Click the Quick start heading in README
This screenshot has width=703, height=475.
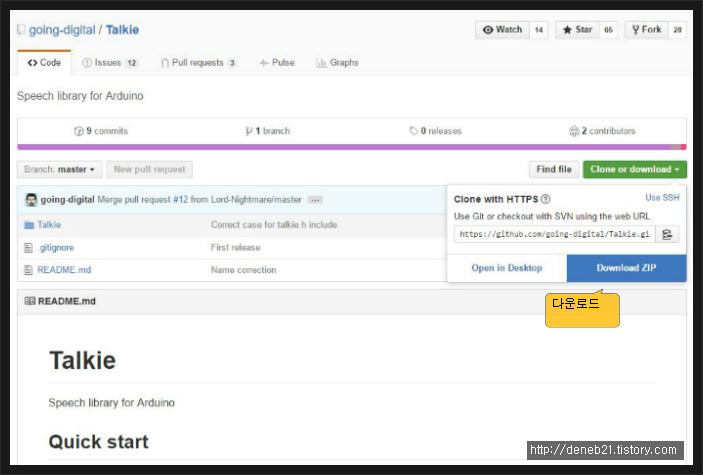coord(99,442)
